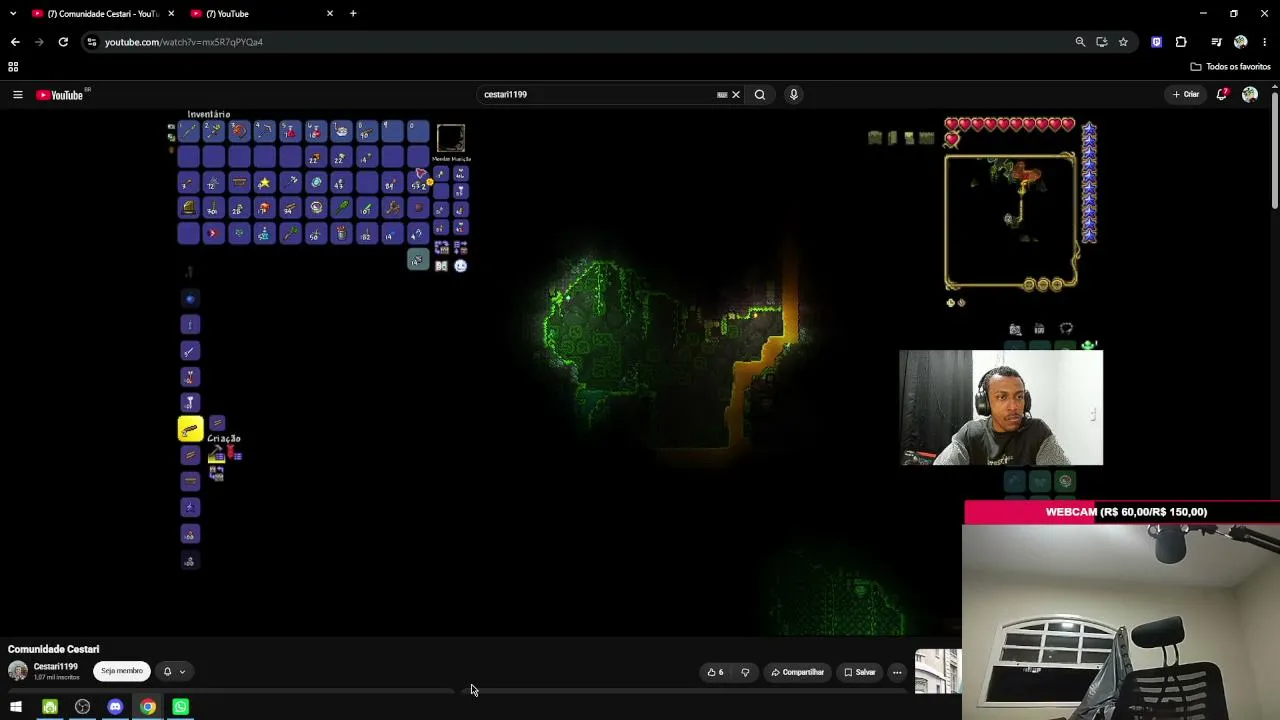Screen dimensions: 1280x720
Task: Bookmark this page with the star icon
Action: [x=1123, y=42]
